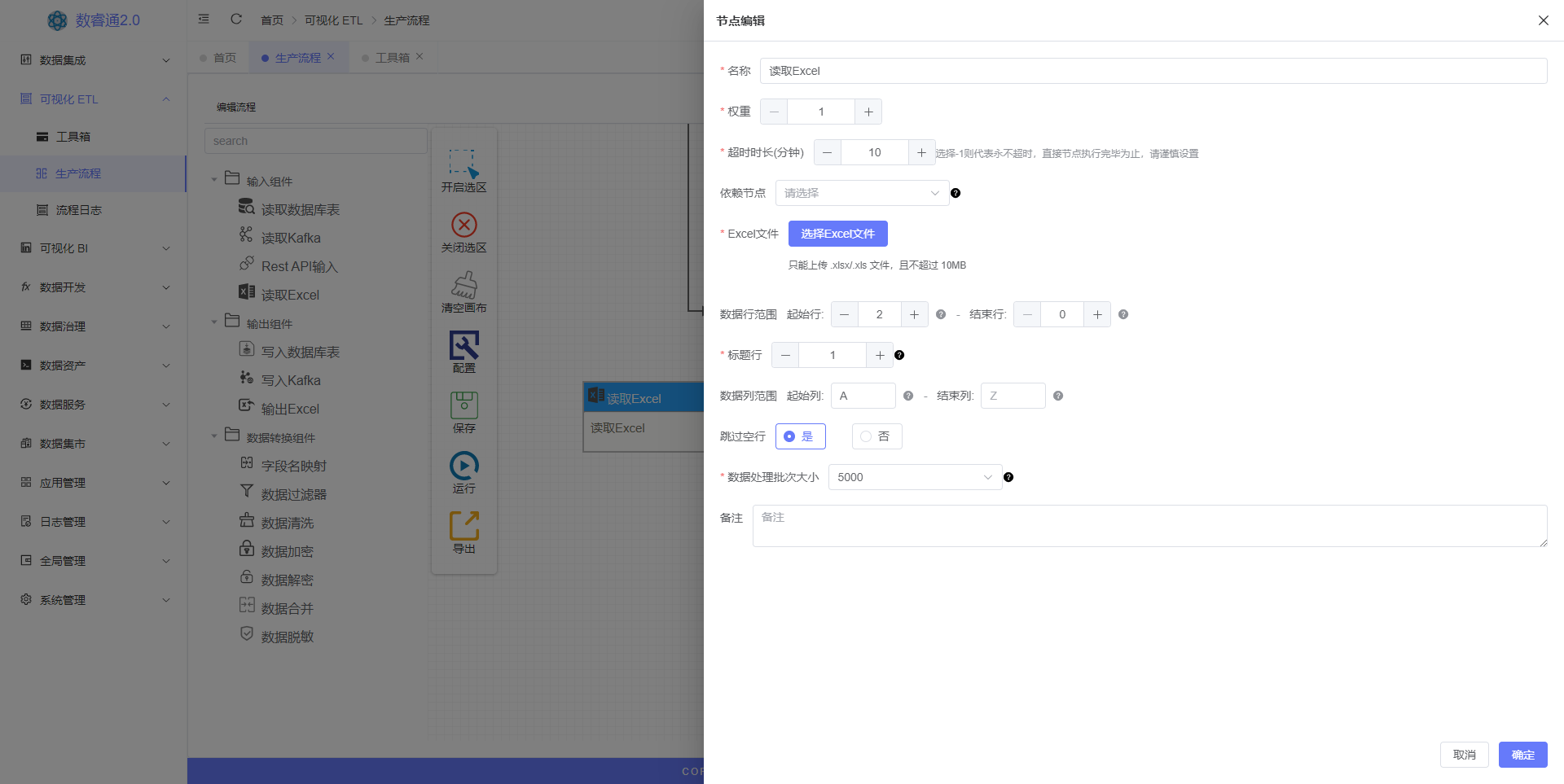Open 数据处理批次大小 dropdown showing 5000
Viewport: 1564px width, 784px height.
[915, 477]
